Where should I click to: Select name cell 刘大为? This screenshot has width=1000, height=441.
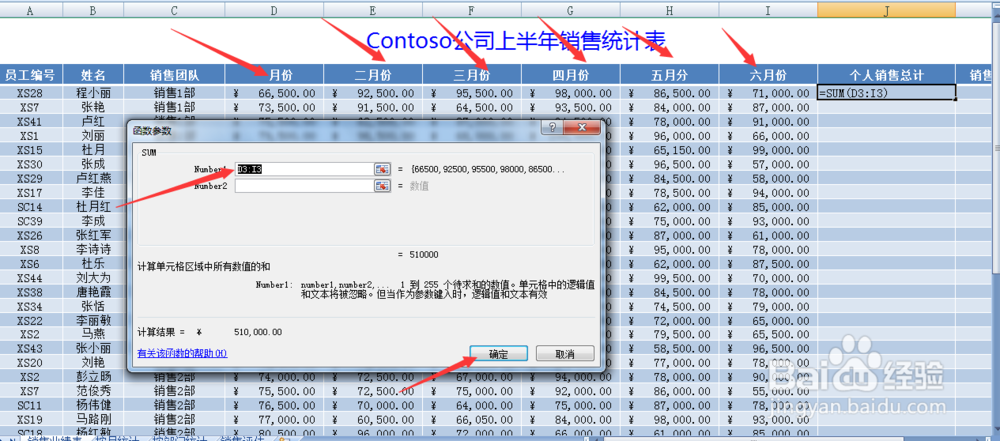pyautogui.click(x=93, y=278)
